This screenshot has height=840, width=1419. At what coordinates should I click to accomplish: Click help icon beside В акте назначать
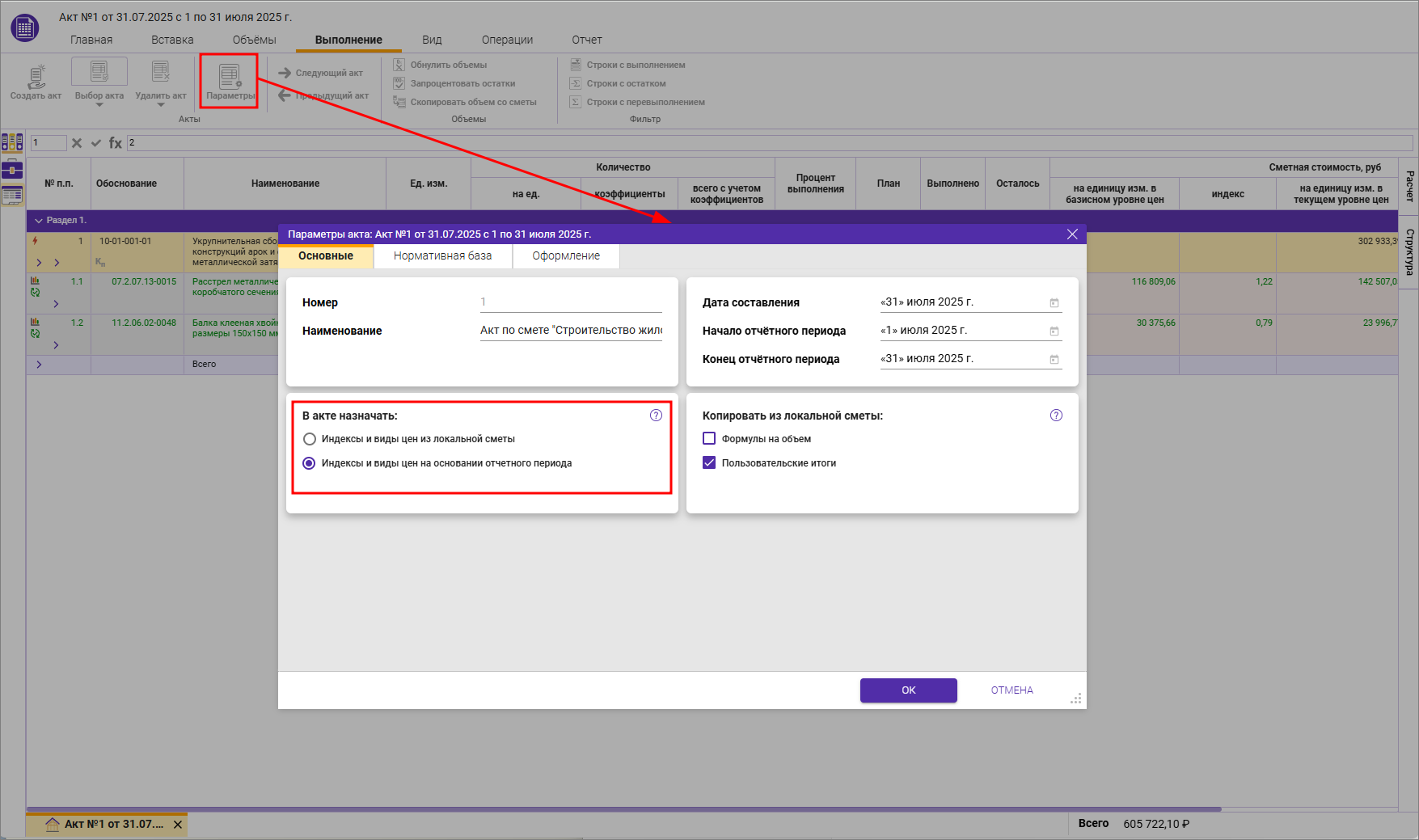[x=656, y=416]
